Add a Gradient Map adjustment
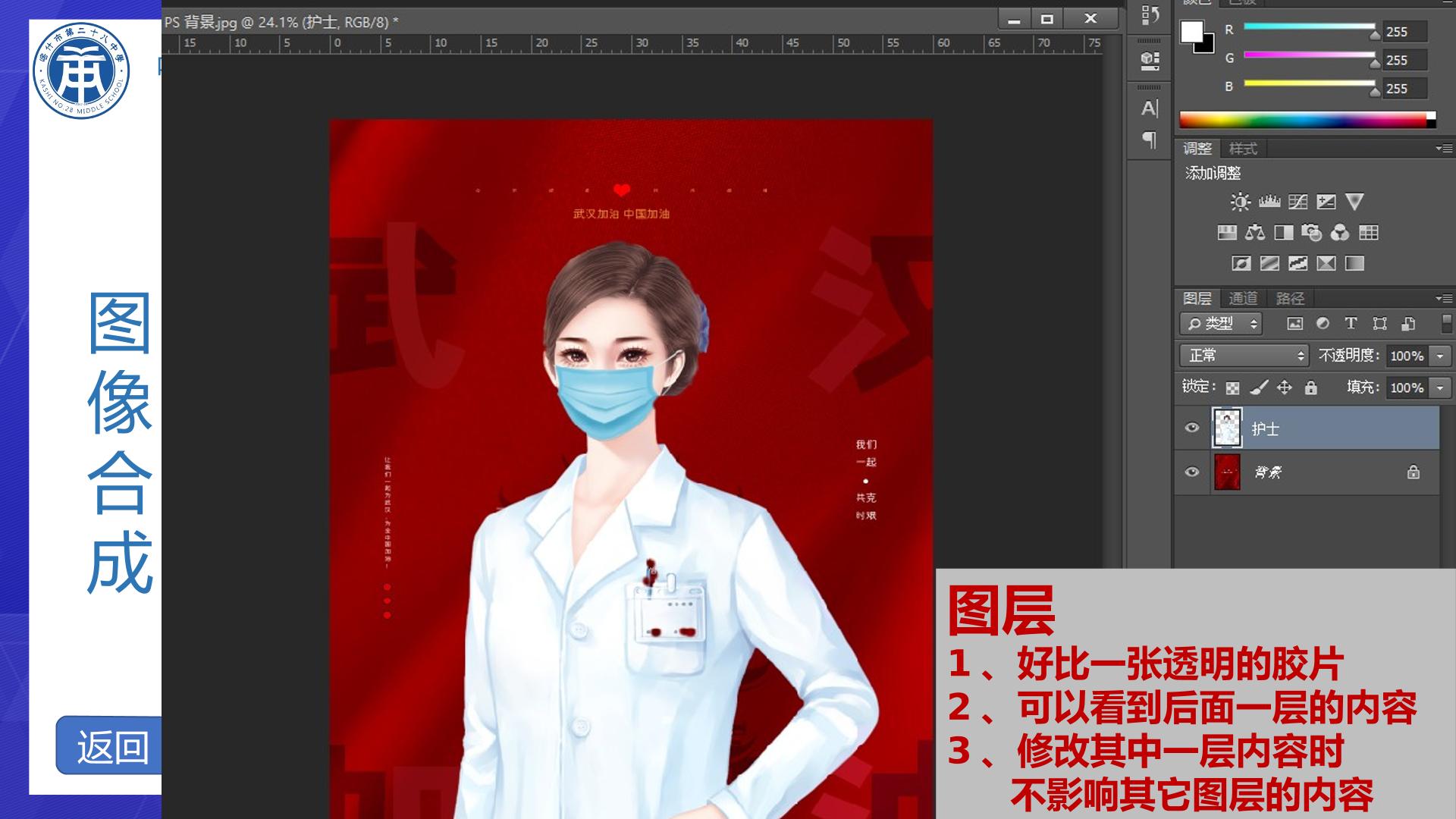The height and width of the screenshot is (819, 1456). (x=1354, y=264)
